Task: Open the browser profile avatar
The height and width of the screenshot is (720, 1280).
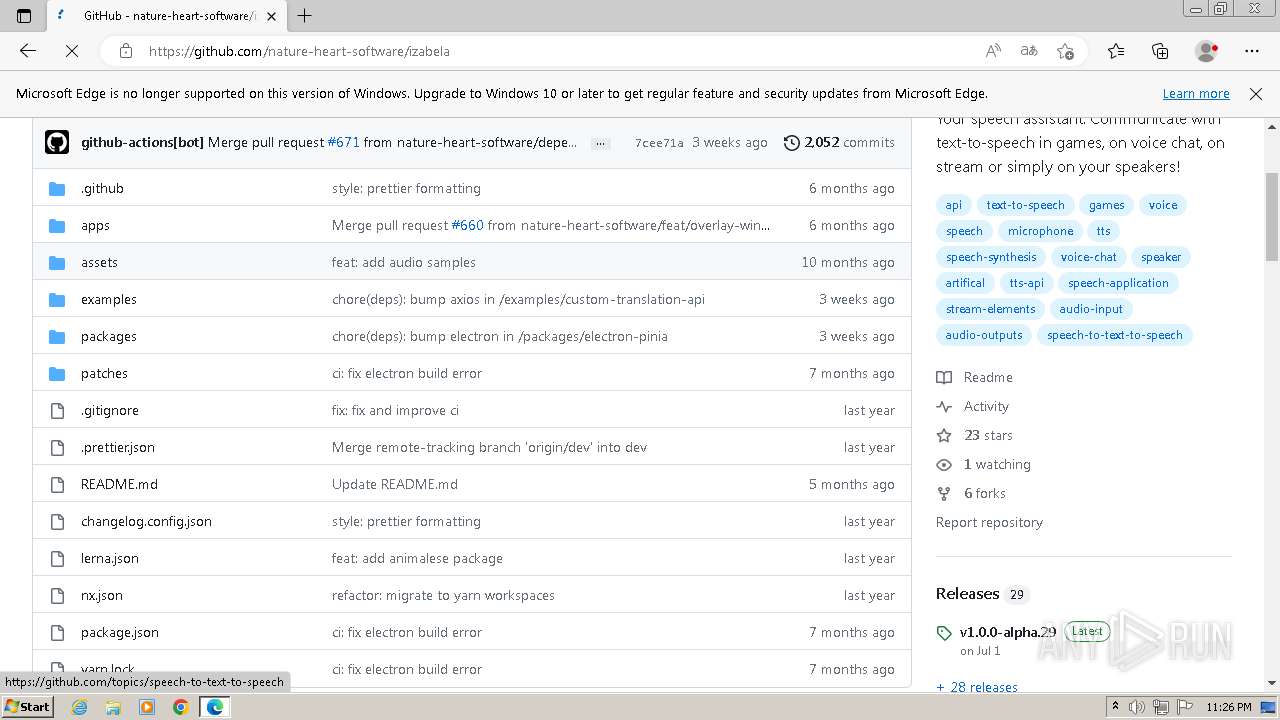Action: point(1206,51)
